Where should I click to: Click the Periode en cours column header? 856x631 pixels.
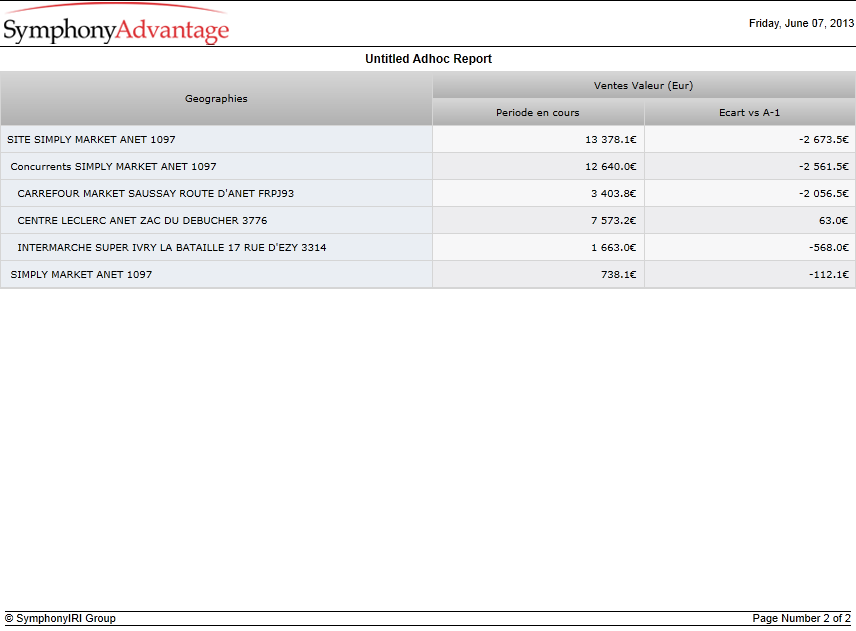[538, 112]
